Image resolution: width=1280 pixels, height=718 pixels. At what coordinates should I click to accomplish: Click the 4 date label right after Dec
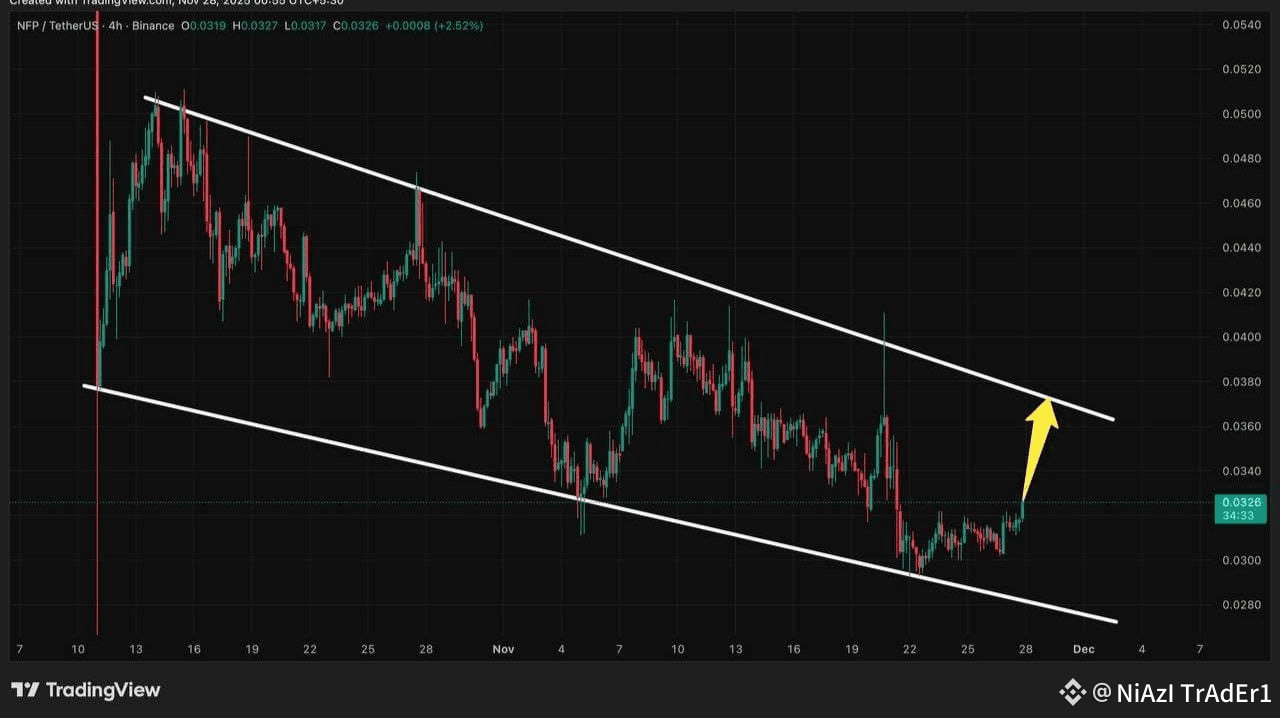point(1141,649)
